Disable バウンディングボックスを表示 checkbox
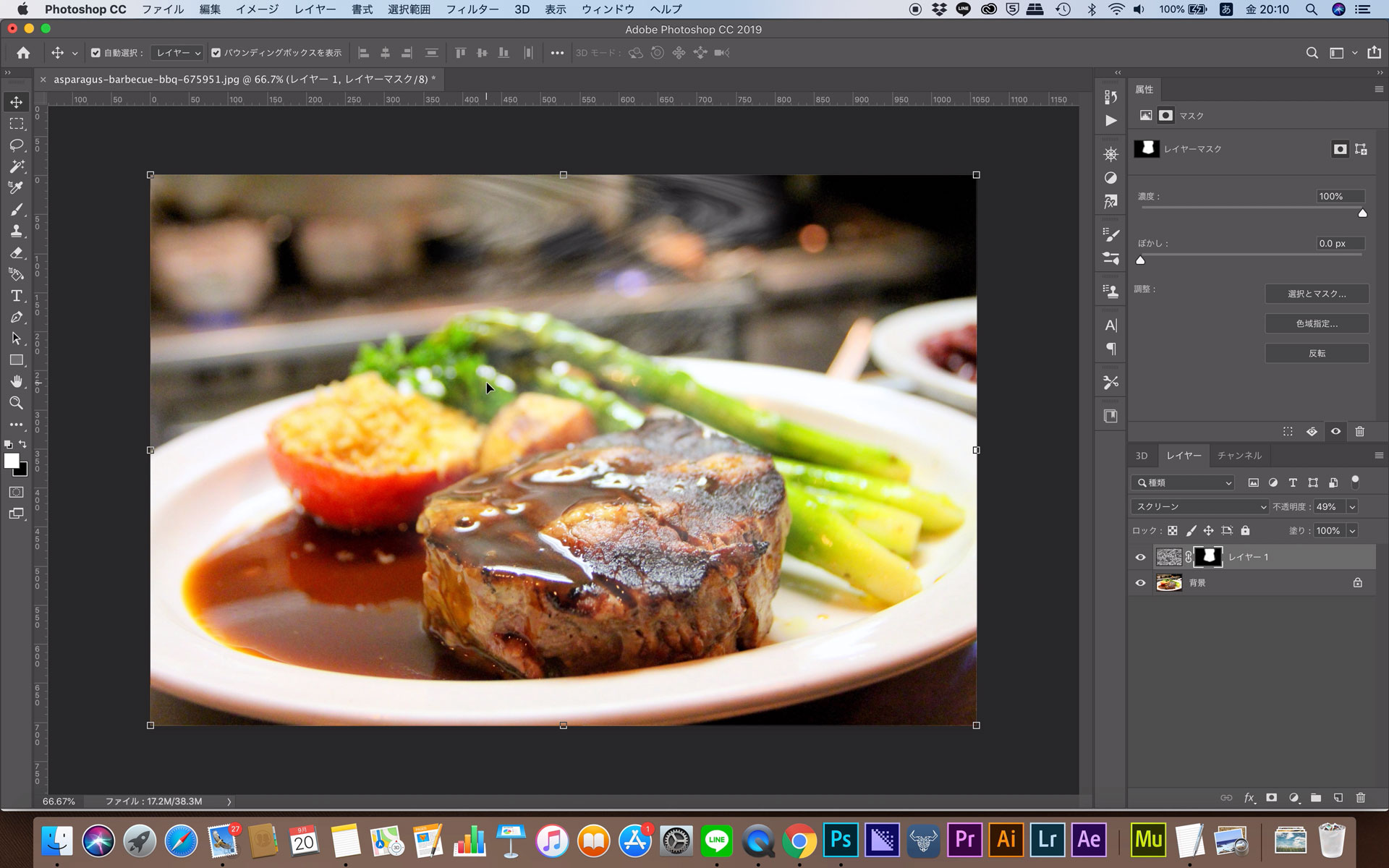The height and width of the screenshot is (868, 1389). pos(216,52)
